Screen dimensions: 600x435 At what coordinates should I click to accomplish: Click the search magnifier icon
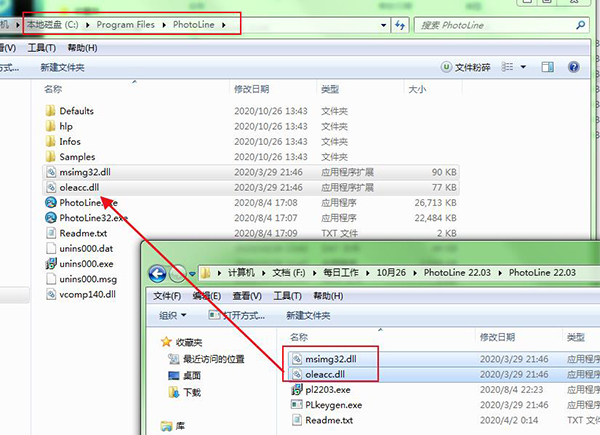(580, 25)
